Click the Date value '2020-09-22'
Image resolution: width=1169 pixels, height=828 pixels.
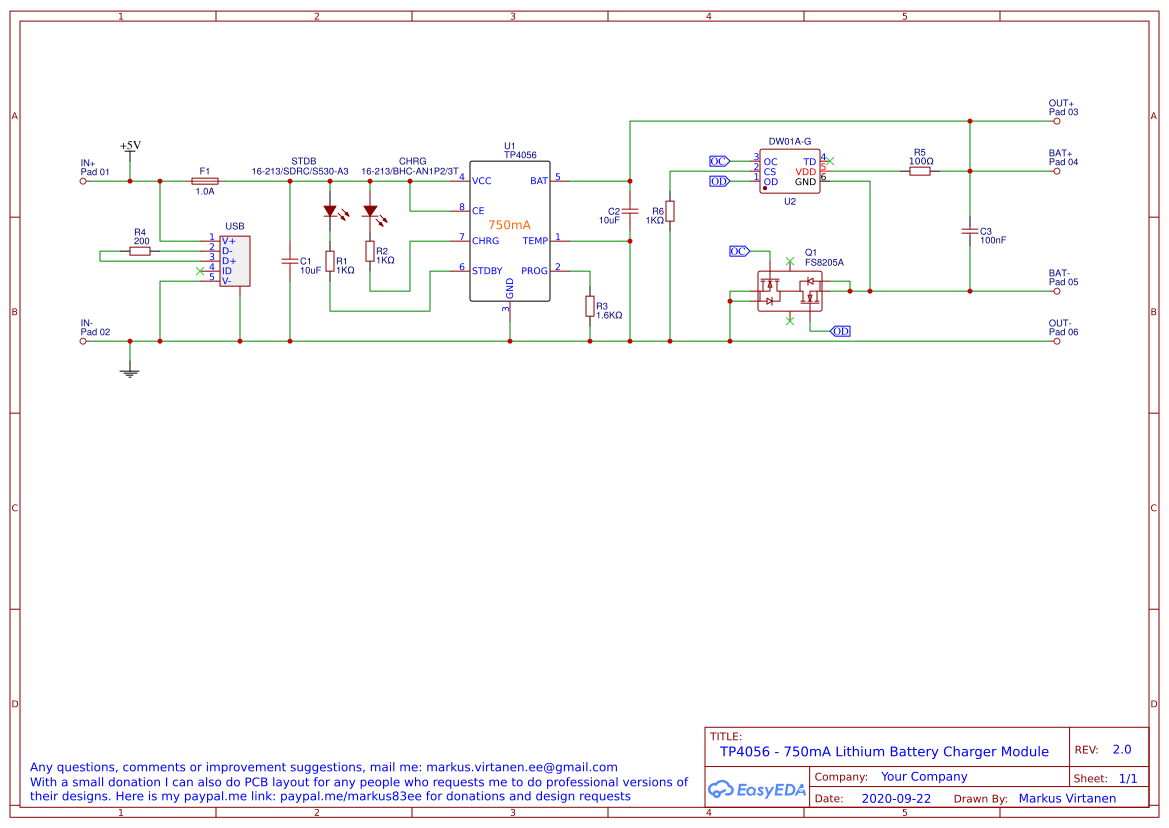(x=896, y=799)
